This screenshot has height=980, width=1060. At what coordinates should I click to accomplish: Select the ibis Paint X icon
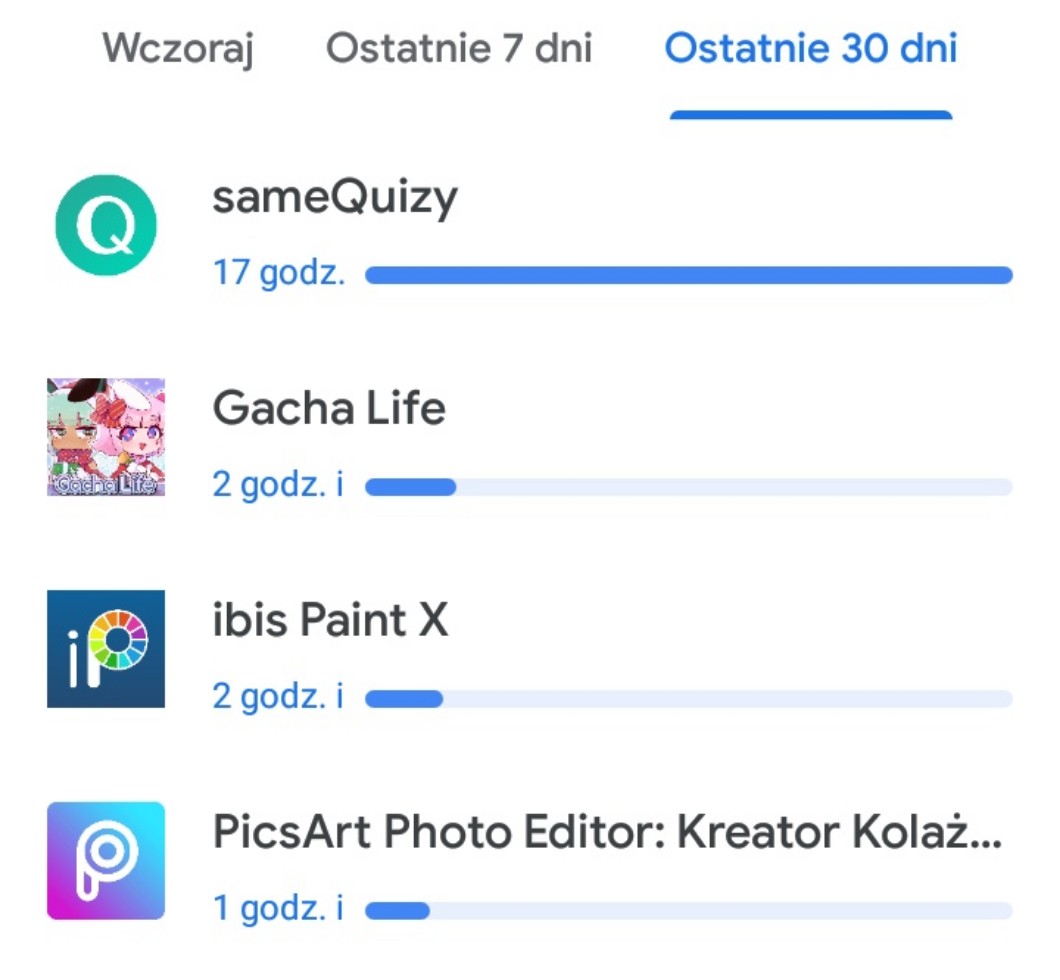[106, 648]
